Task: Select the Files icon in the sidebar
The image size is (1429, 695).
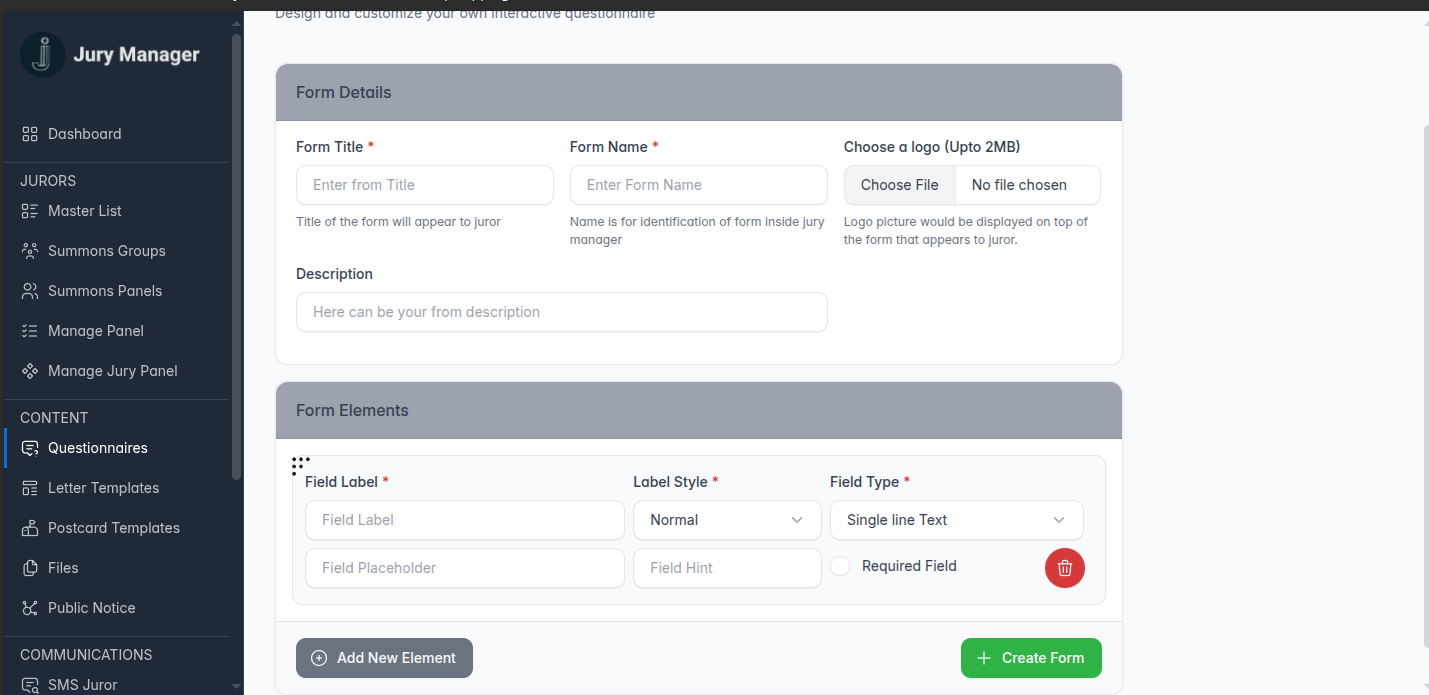Action: (x=31, y=567)
